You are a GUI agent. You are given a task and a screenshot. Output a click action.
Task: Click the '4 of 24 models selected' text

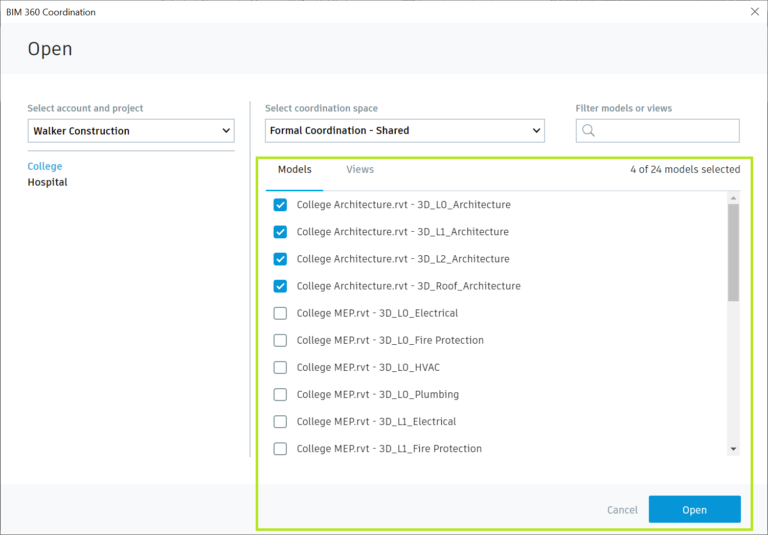[x=685, y=170]
